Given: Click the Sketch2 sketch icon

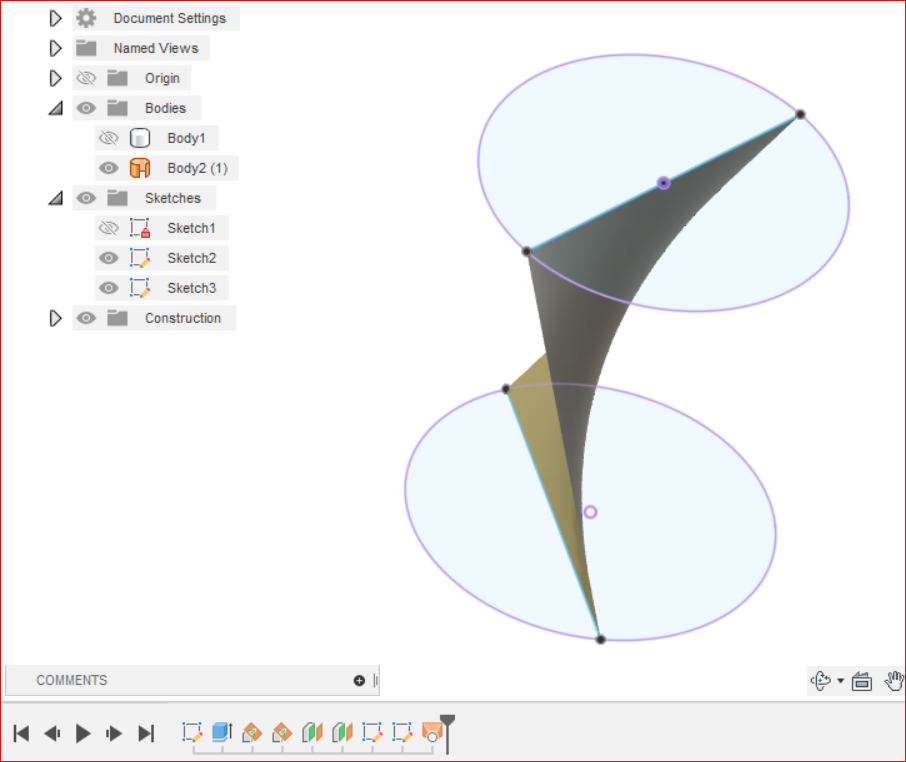Looking at the screenshot, I should point(140,258).
